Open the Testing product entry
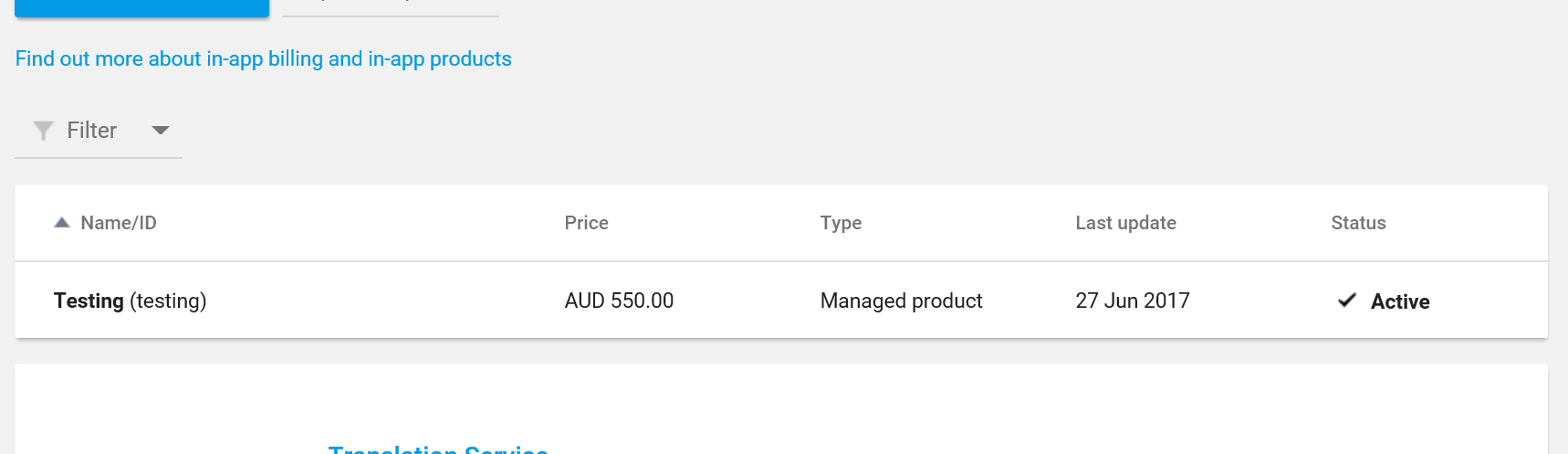The width and height of the screenshot is (1568, 454). [89, 301]
